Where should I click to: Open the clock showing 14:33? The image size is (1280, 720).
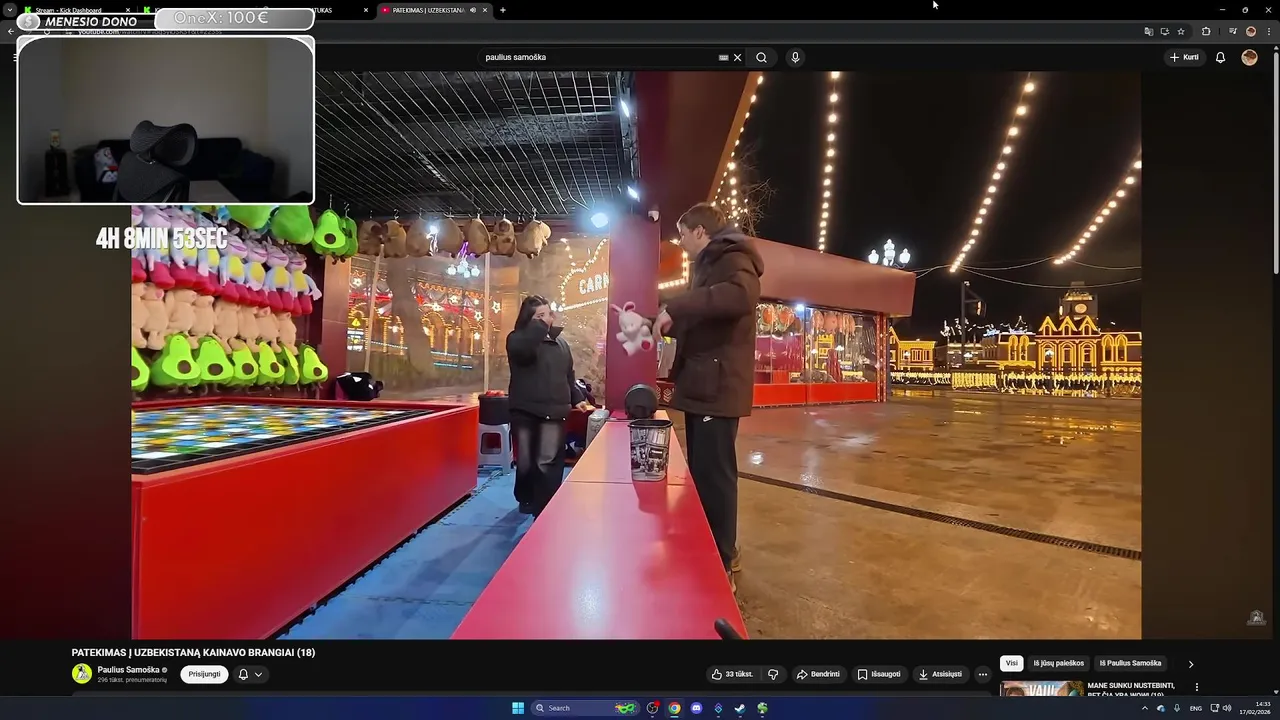(1256, 708)
